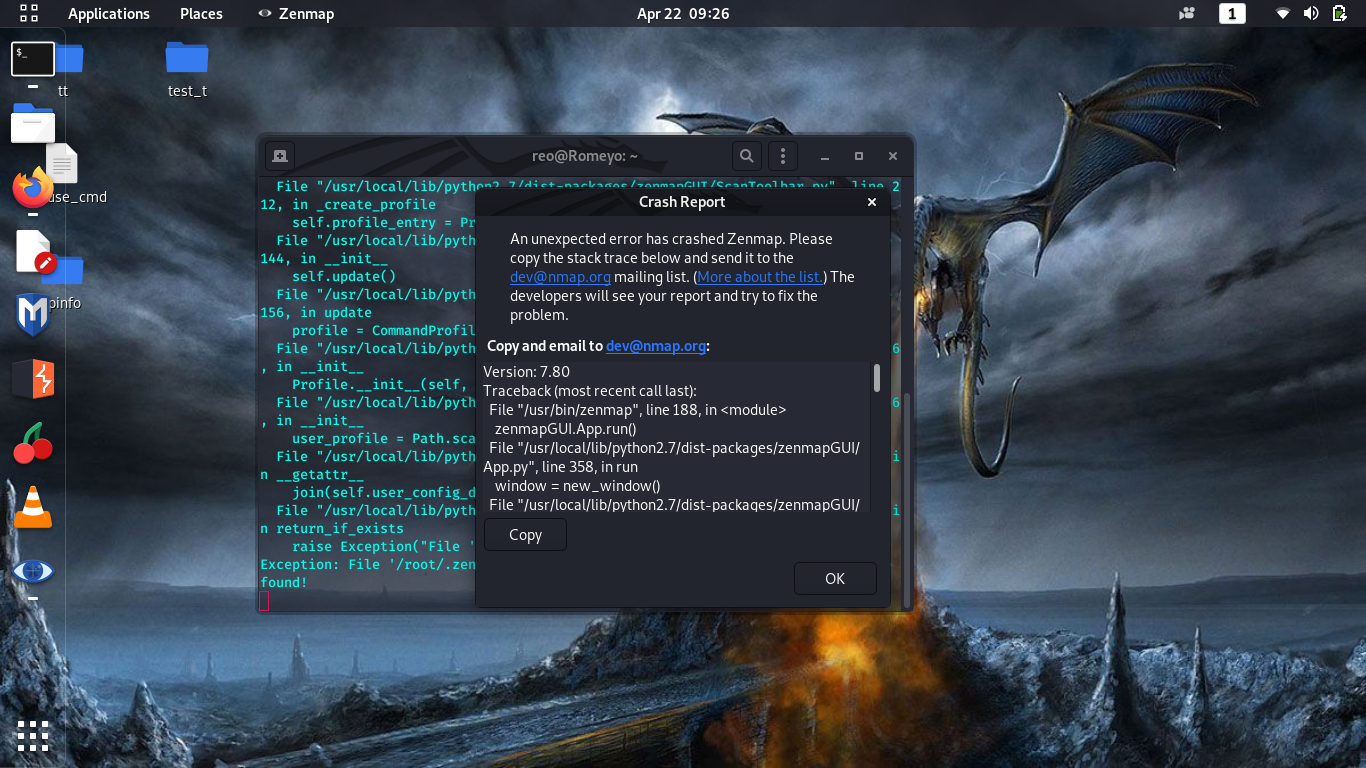Close the Crash Report dialog
This screenshot has width=1366, height=768.
(872, 202)
